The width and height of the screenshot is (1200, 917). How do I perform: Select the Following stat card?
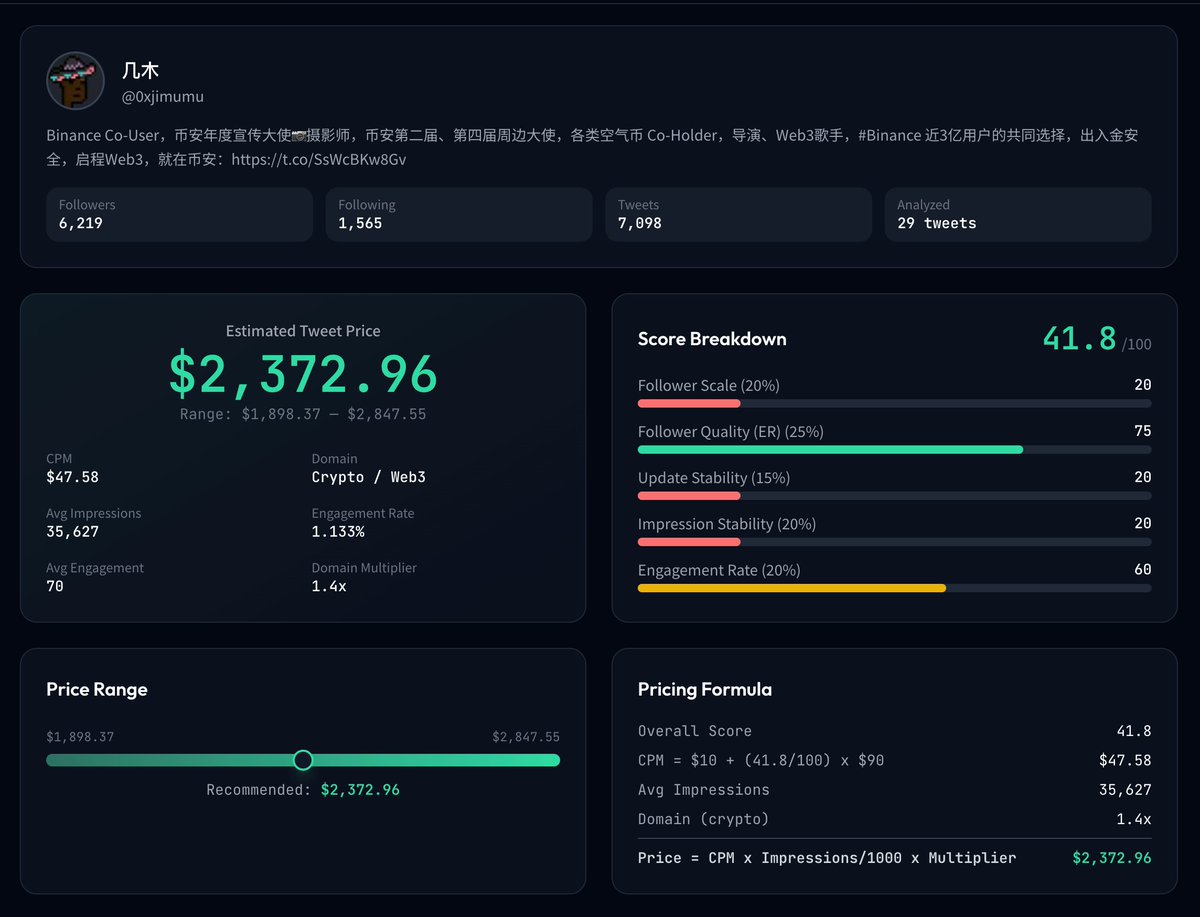coord(459,214)
